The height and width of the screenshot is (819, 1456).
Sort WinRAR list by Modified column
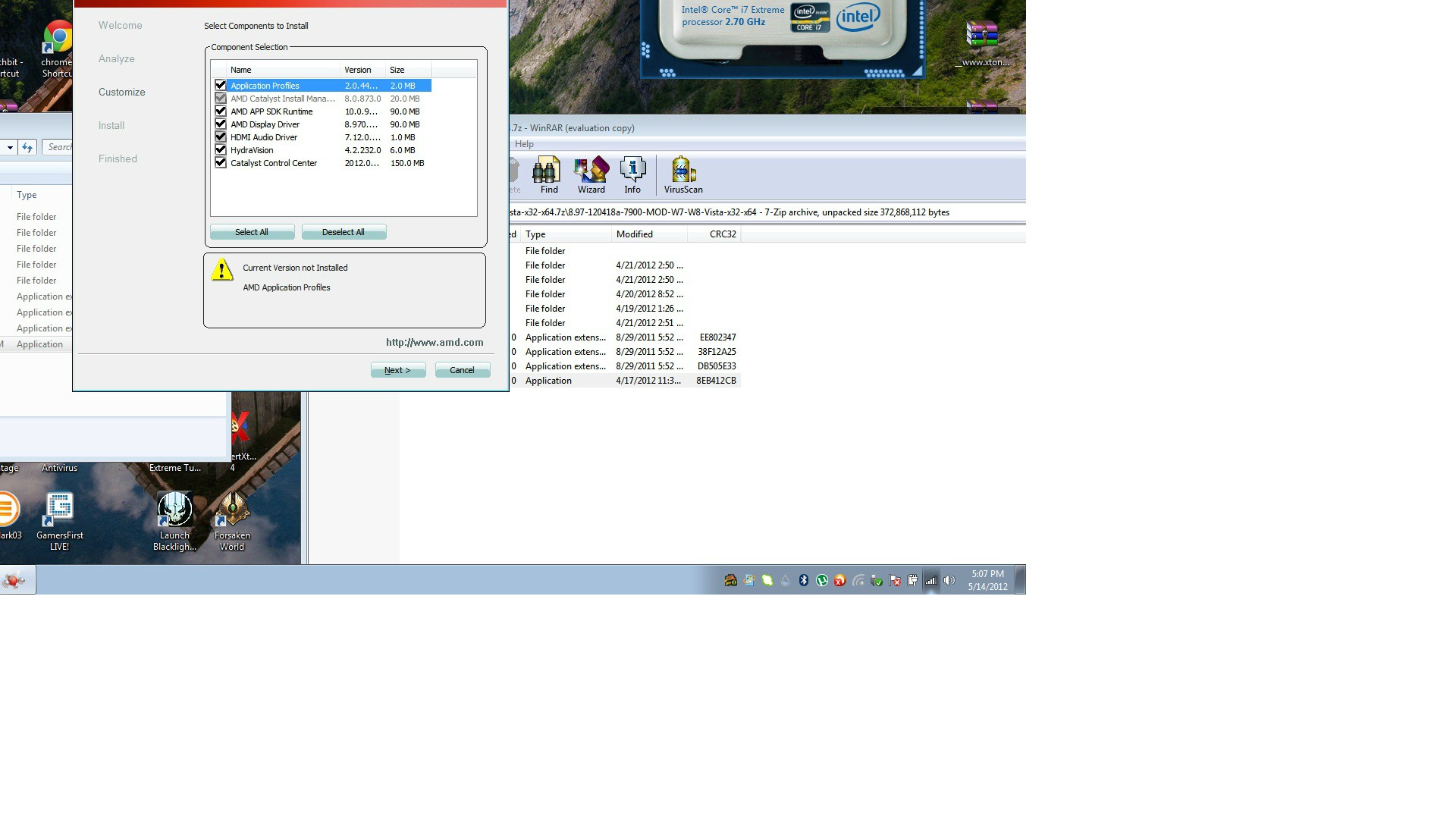pos(649,234)
